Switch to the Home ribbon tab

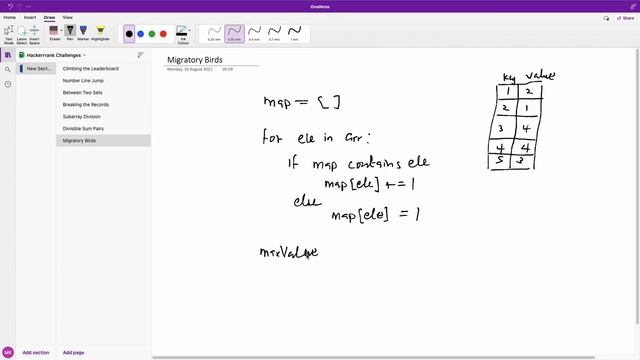pyautogui.click(x=10, y=18)
